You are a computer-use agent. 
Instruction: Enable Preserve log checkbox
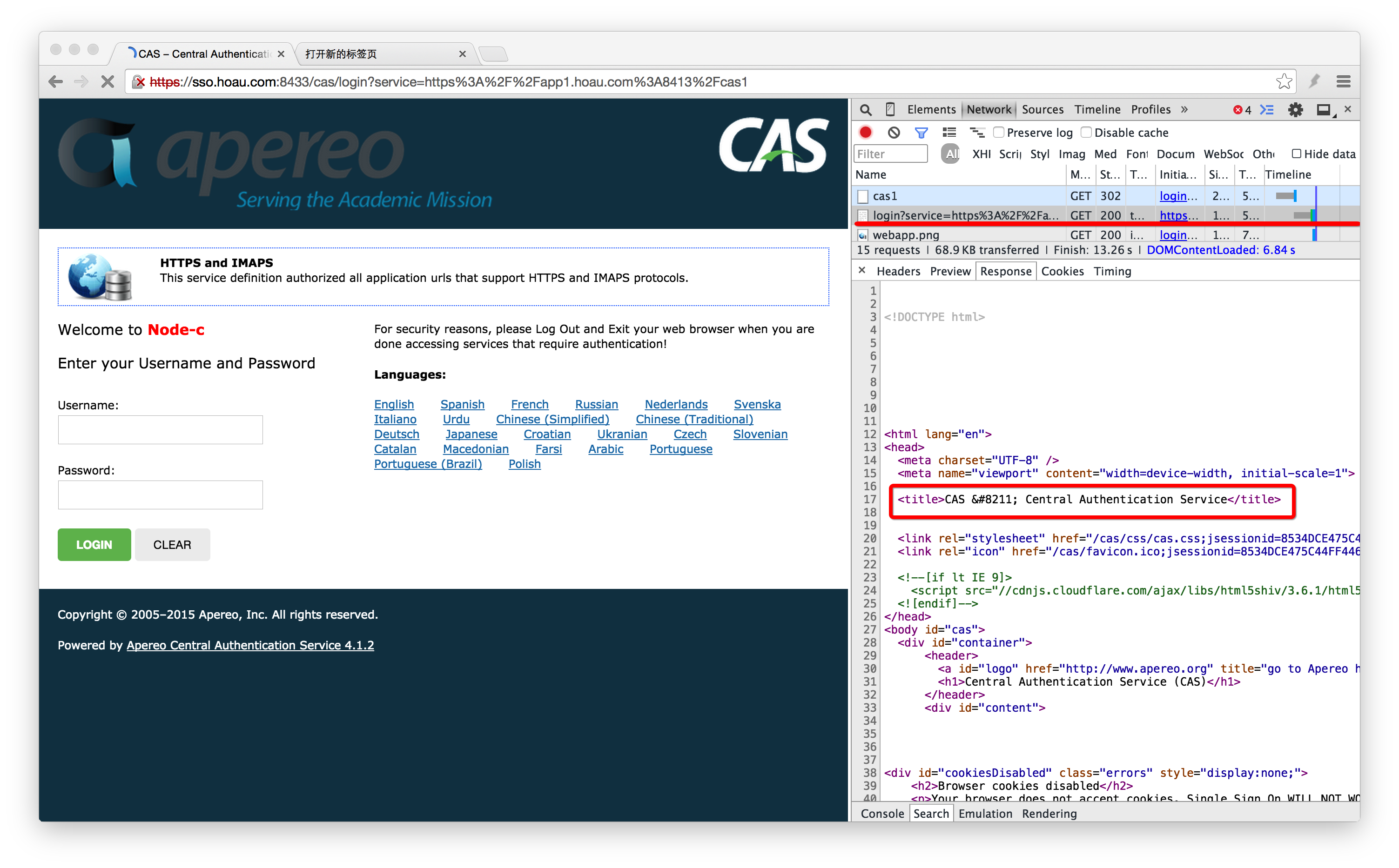[x=999, y=133]
